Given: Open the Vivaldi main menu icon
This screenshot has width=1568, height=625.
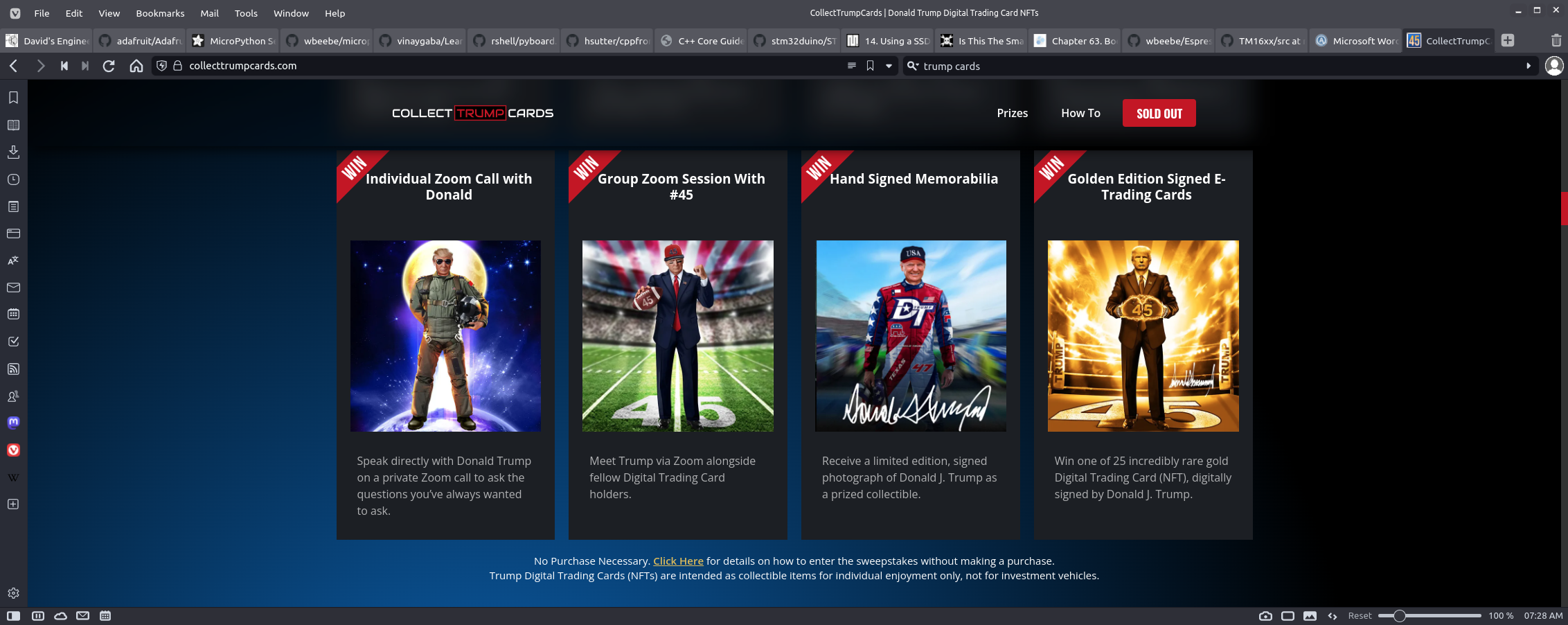Looking at the screenshot, I should pos(15,13).
